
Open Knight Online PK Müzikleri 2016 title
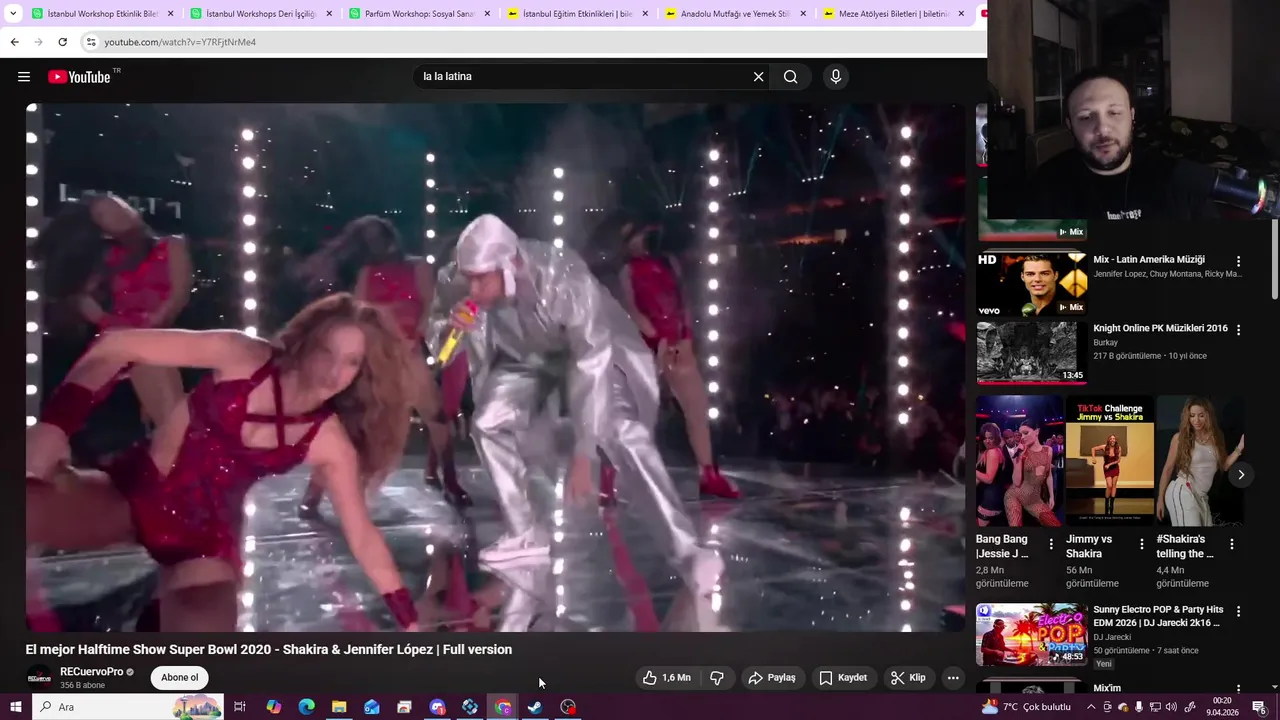[1160, 329]
